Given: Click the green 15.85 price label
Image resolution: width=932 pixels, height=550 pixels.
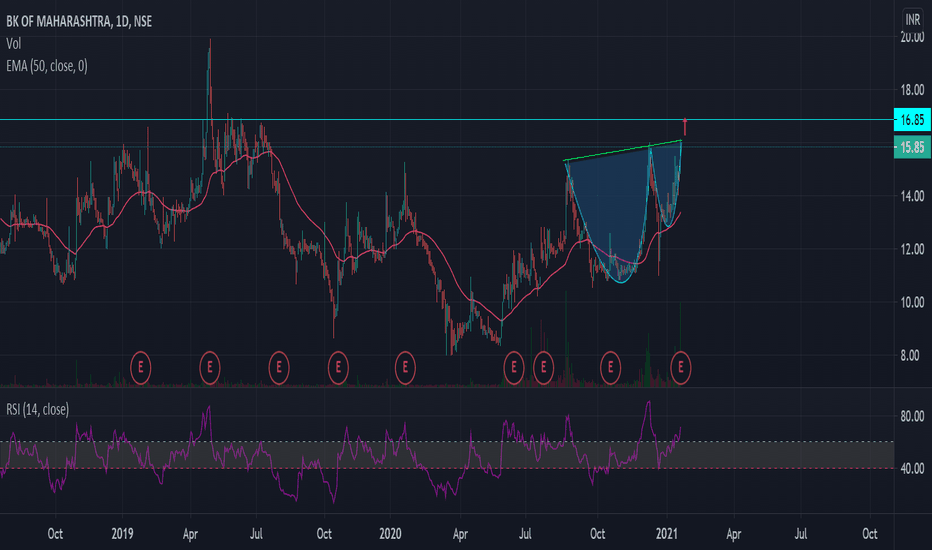Looking at the screenshot, I should pyautogui.click(x=912, y=147).
